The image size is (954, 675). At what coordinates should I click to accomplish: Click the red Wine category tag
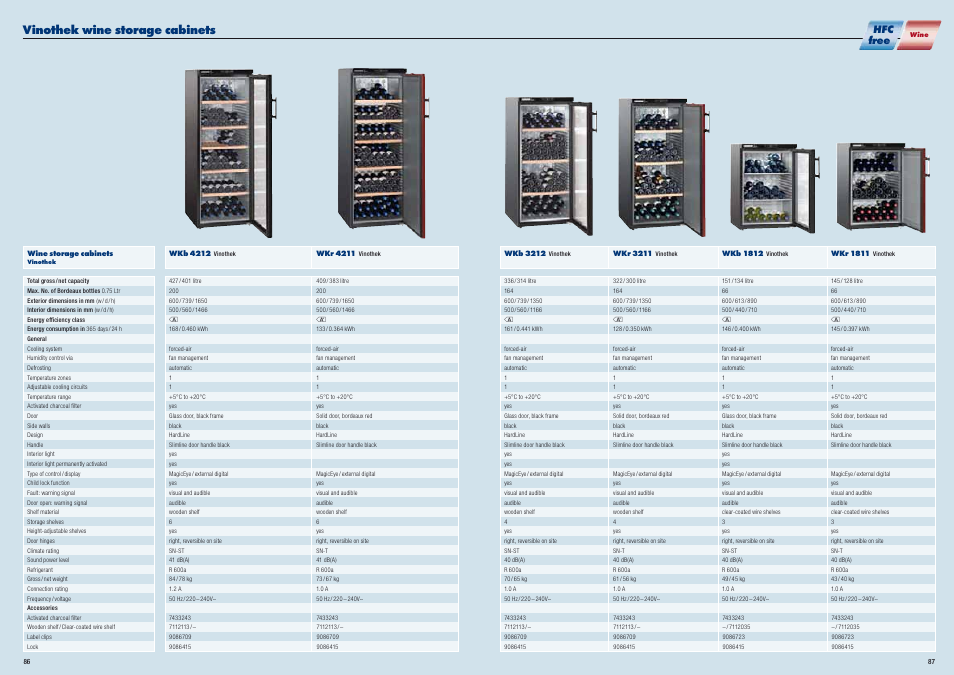[920, 34]
